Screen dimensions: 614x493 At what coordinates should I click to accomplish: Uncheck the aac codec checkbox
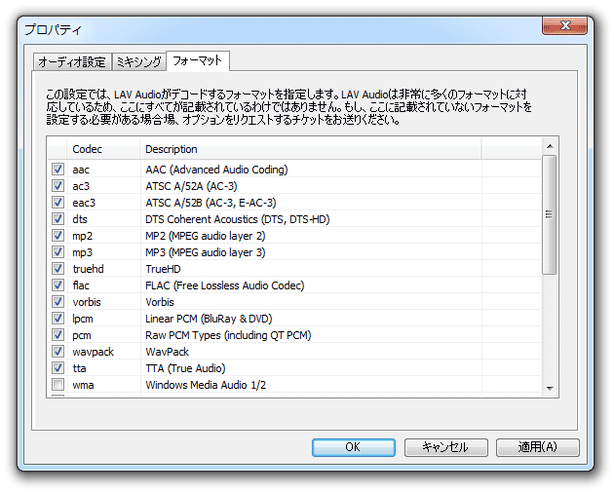click(58, 169)
